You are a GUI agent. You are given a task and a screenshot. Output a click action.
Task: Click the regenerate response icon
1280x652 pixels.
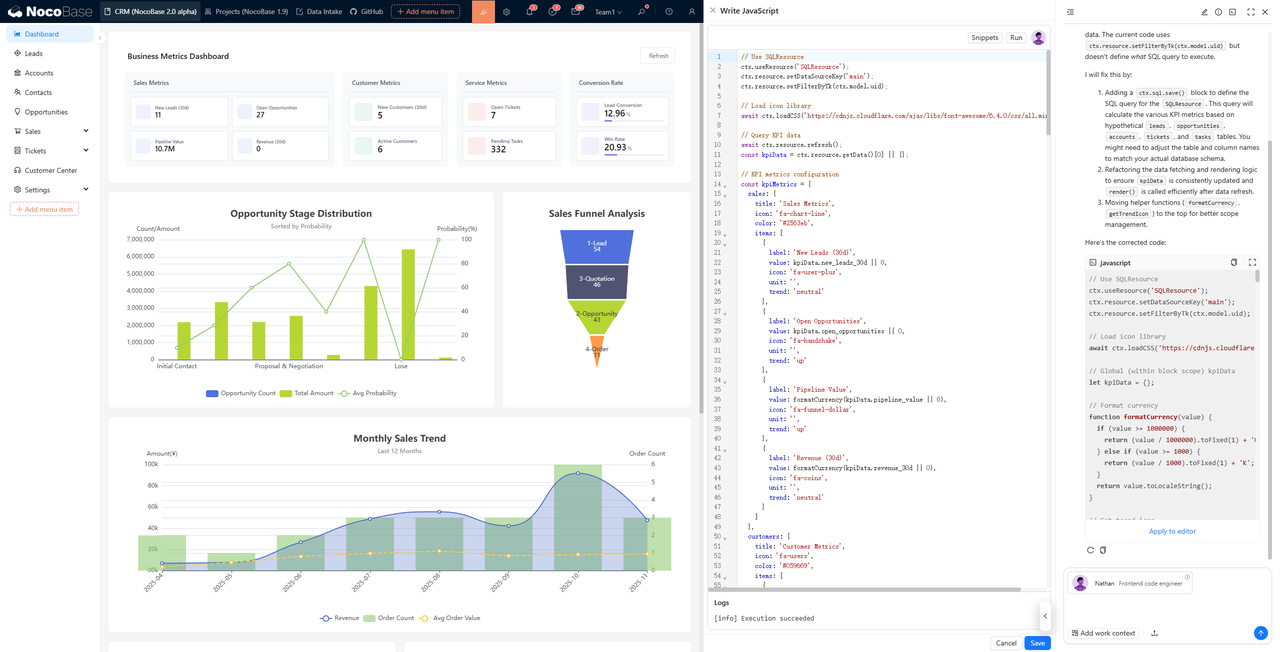[1090, 550]
